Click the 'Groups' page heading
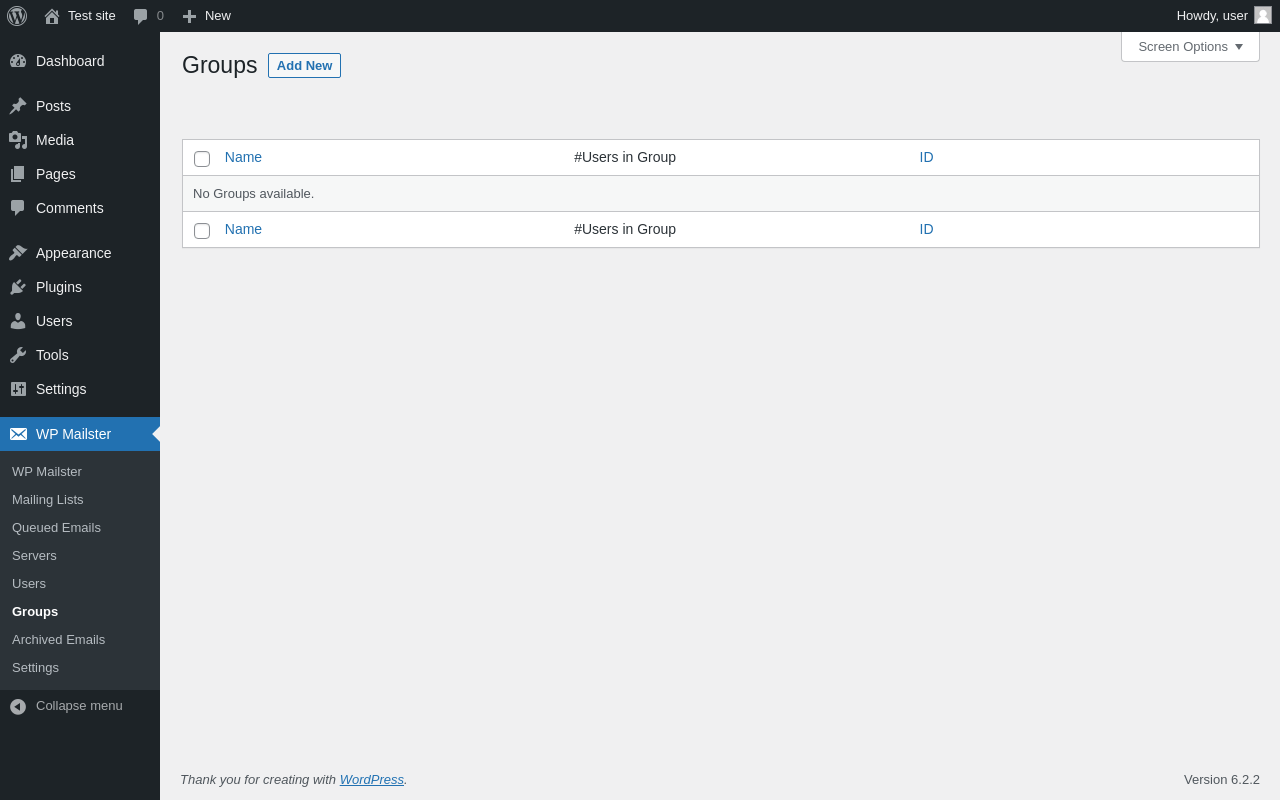 pos(219,65)
